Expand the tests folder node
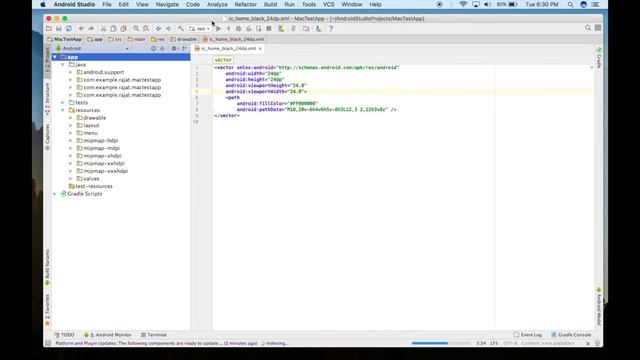This screenshot has width=640, height=360. pos(62,102)
